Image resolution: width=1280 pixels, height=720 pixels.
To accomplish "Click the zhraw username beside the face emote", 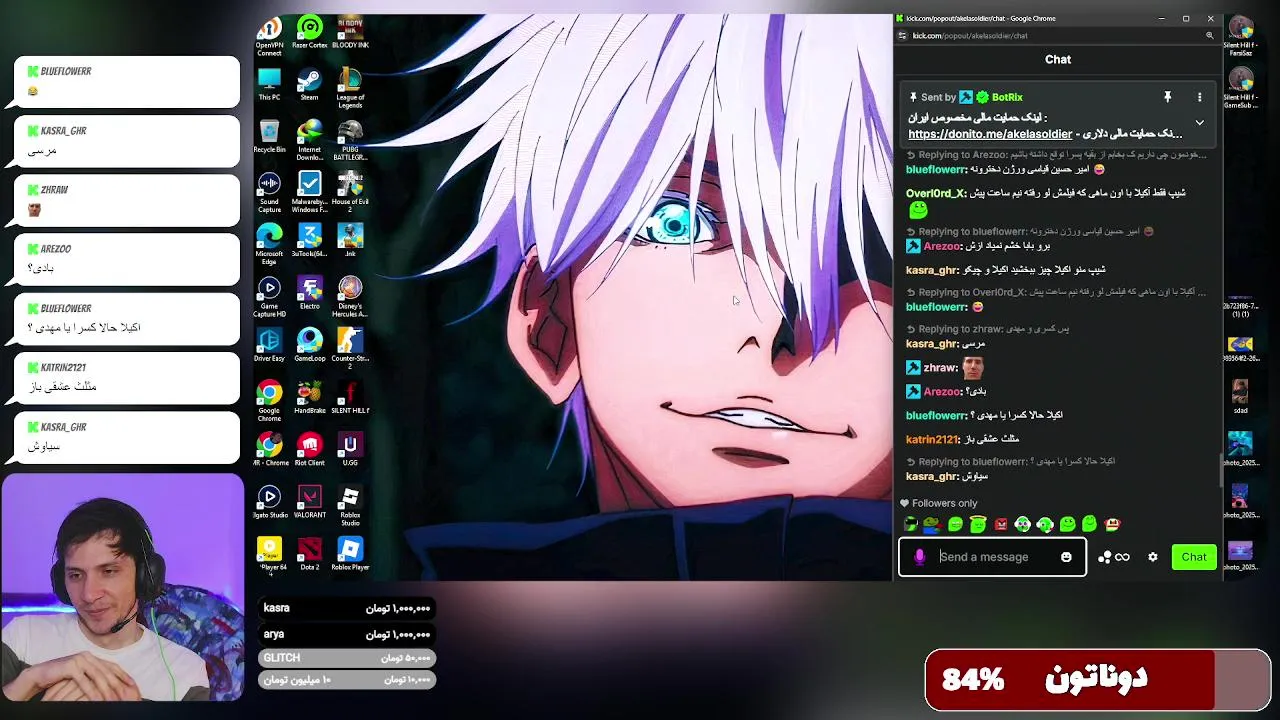I will tap(940, 368).
